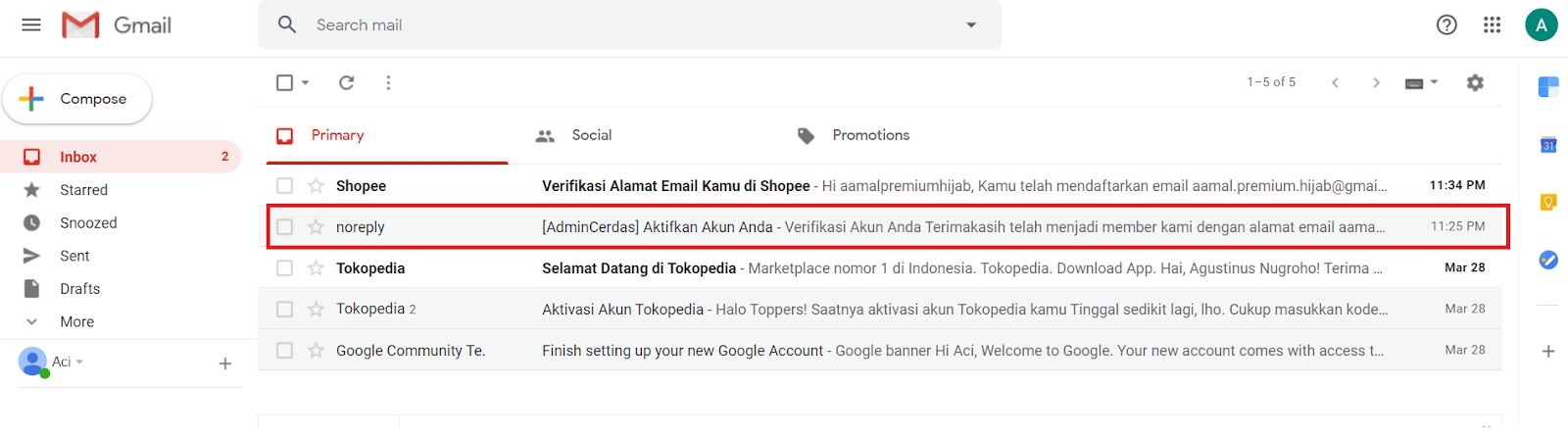Click the search magnifier icon
The width and height of the screenshot is (1568, 434).
pos(287,24)
